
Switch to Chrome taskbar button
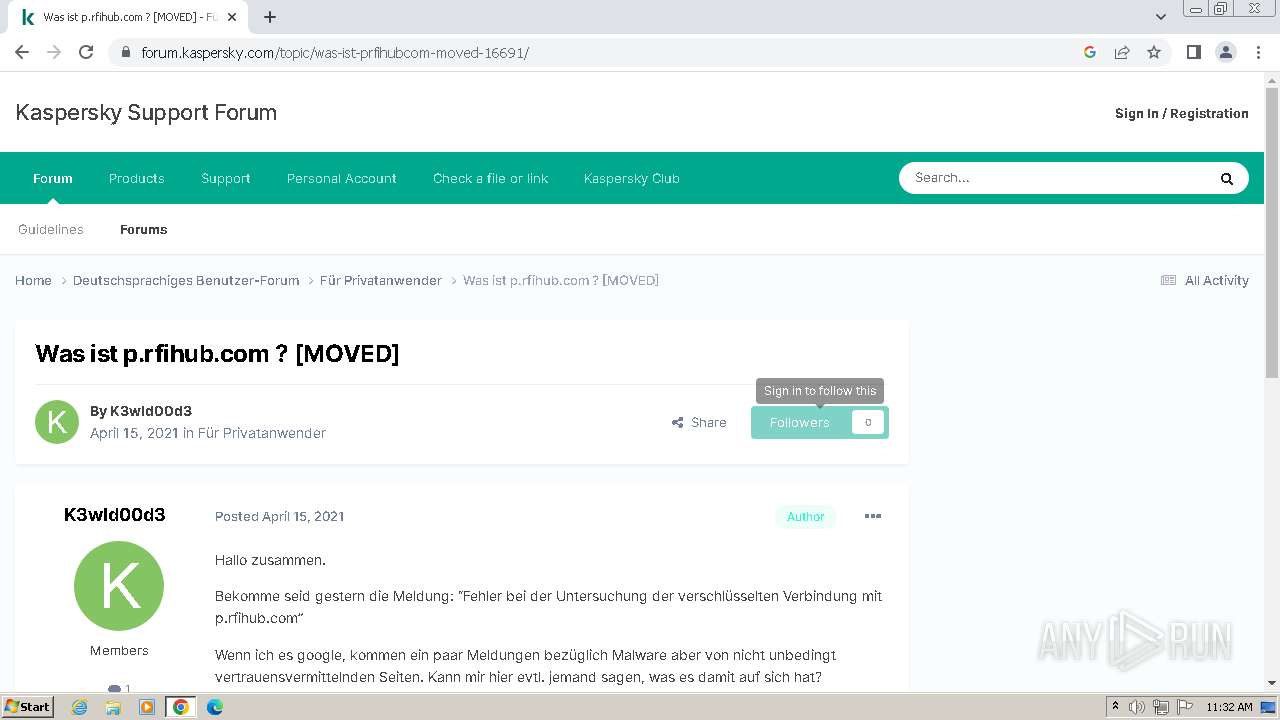181,707
